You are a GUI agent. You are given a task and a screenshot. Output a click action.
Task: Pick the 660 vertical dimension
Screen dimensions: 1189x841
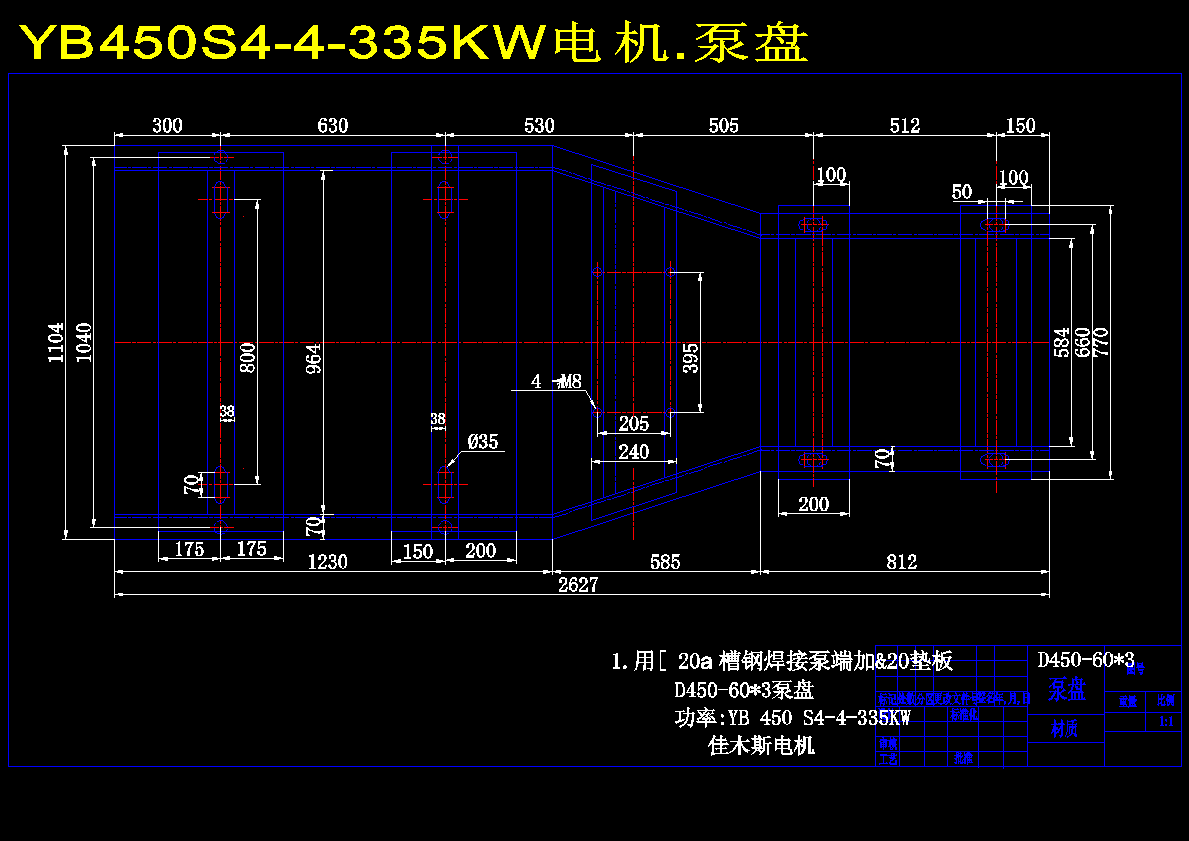pyautogui.click(x=1082, y=342)
